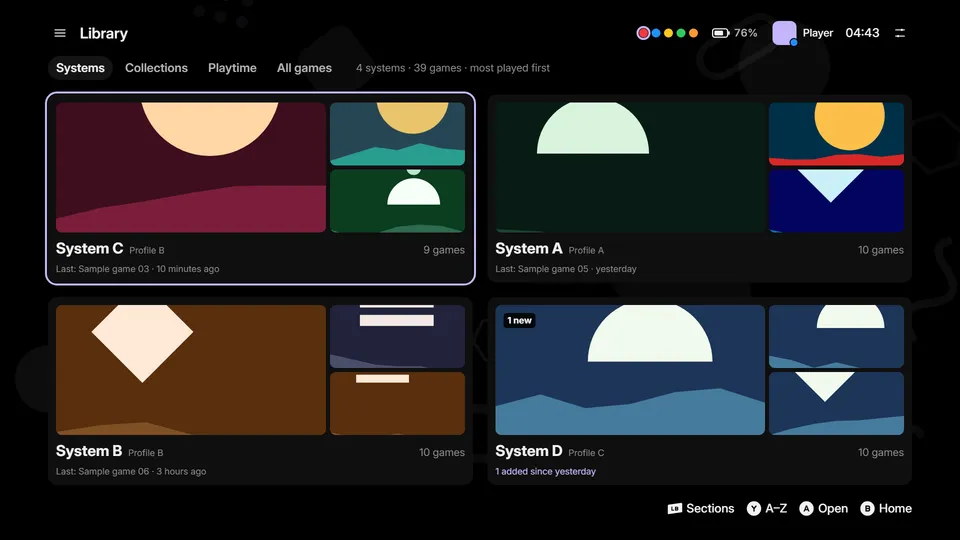Image resolution: width=960 pixels, height=540 pixels.
Task: Click System D '10 games' count
Action: 881,452
